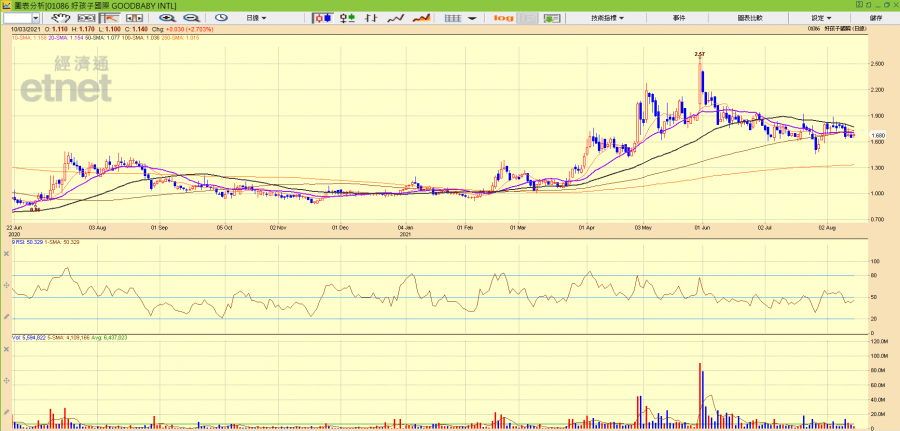Toggle the log scale button
The height and width of the screenshot is (431, 900).
click(x=503, y=18)
